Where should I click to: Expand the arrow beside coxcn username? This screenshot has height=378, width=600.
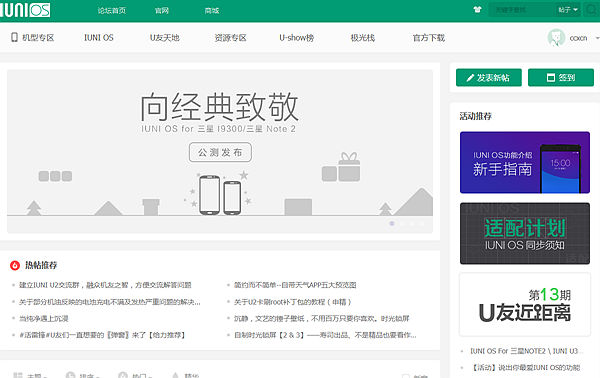tap(597, 38)
